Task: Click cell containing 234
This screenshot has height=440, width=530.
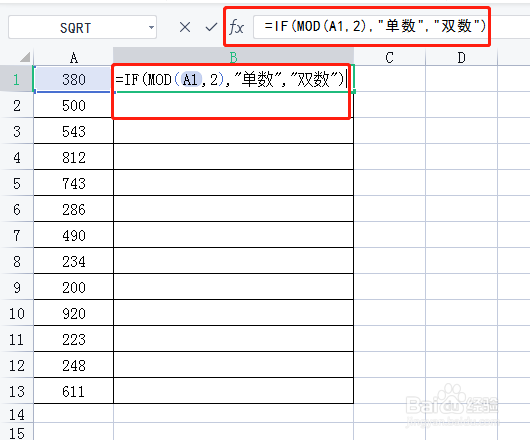Action: point(73,261)
